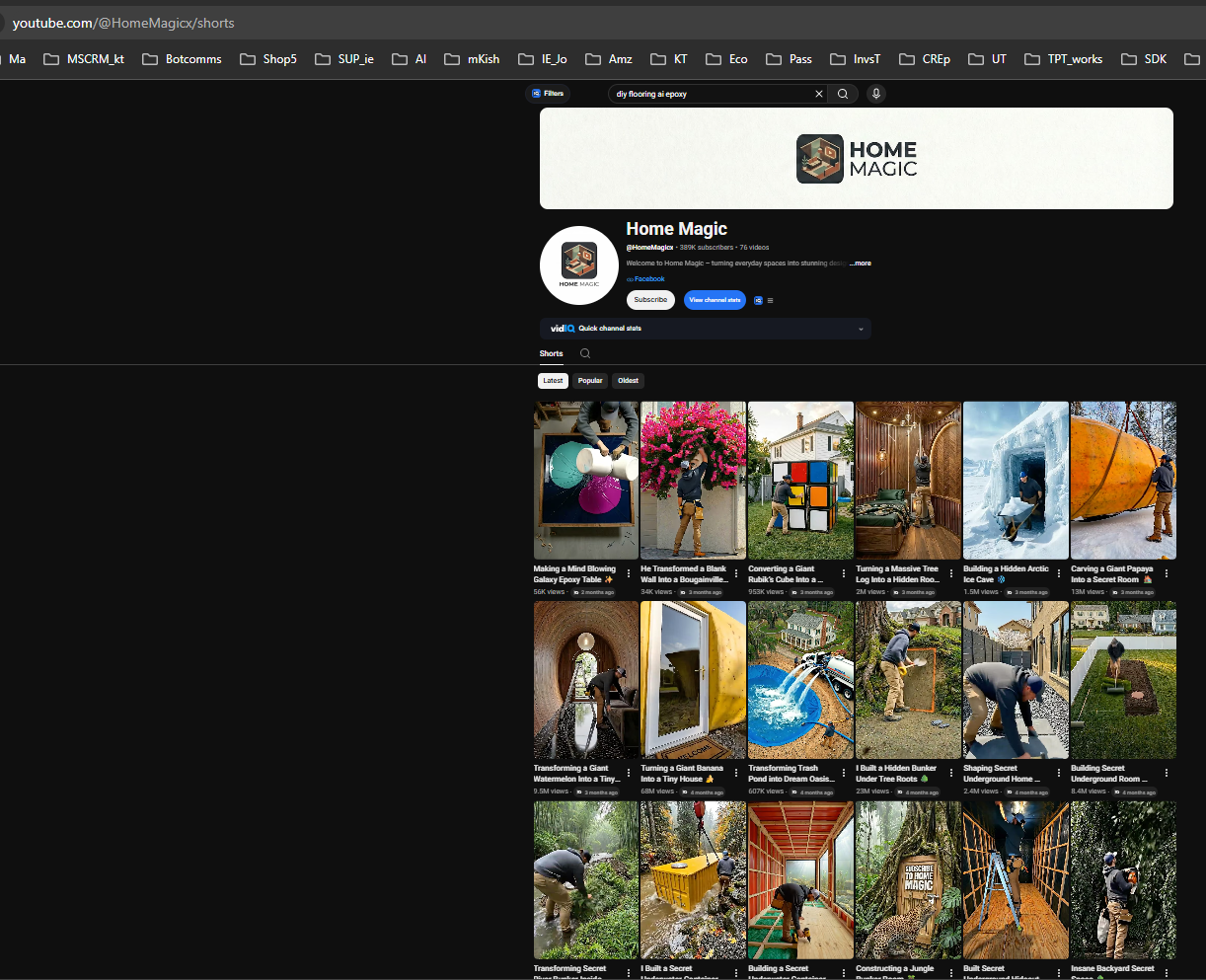Screen dimensions: 1206x980
Task: Open the TPT_works bookmark folder
Action: [x=1064, y=59]
